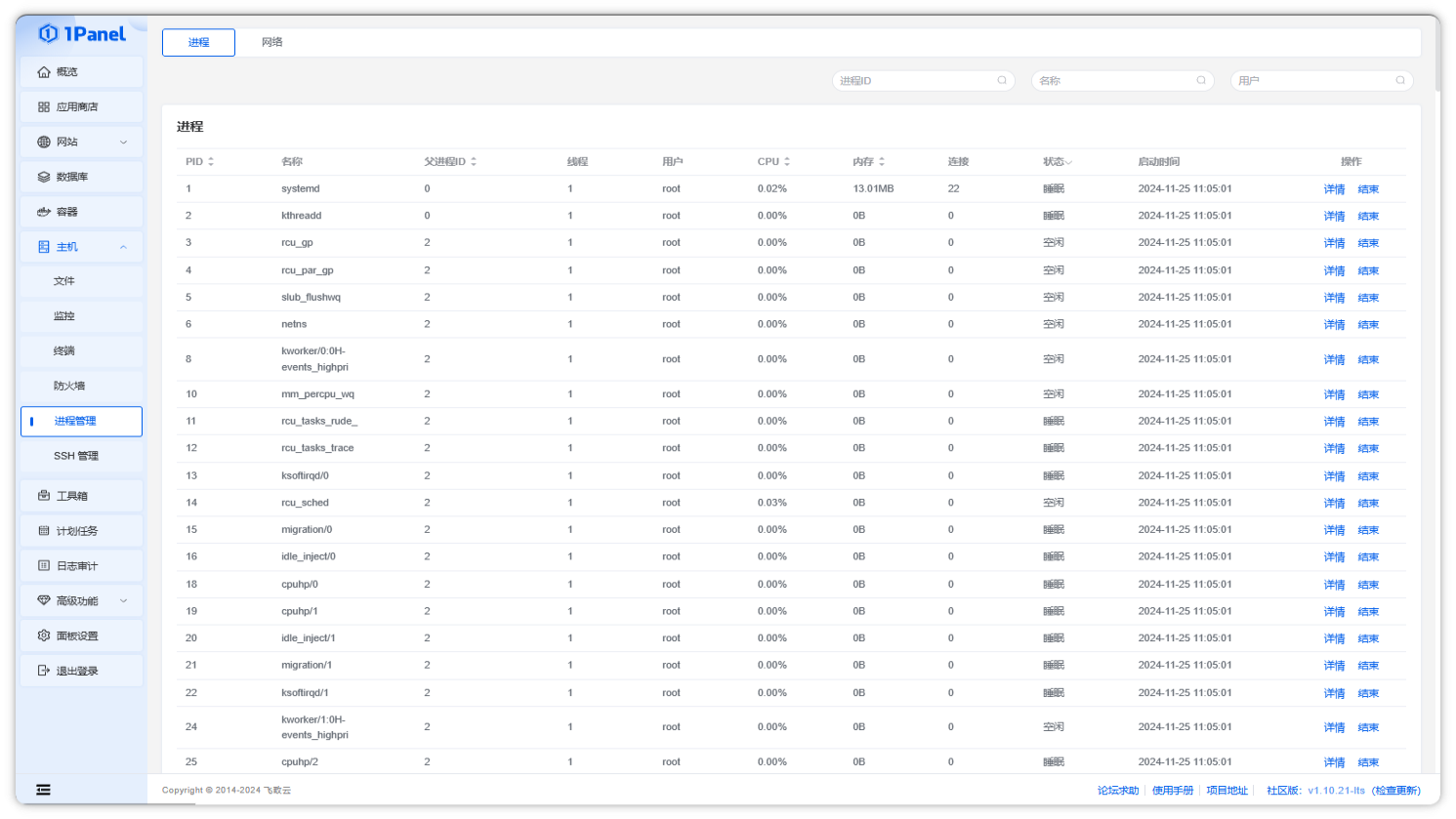Viewport: 1456px width, 819px height.
Task: Click the 数据库 database sidebar icon
Action: [44, 178]
